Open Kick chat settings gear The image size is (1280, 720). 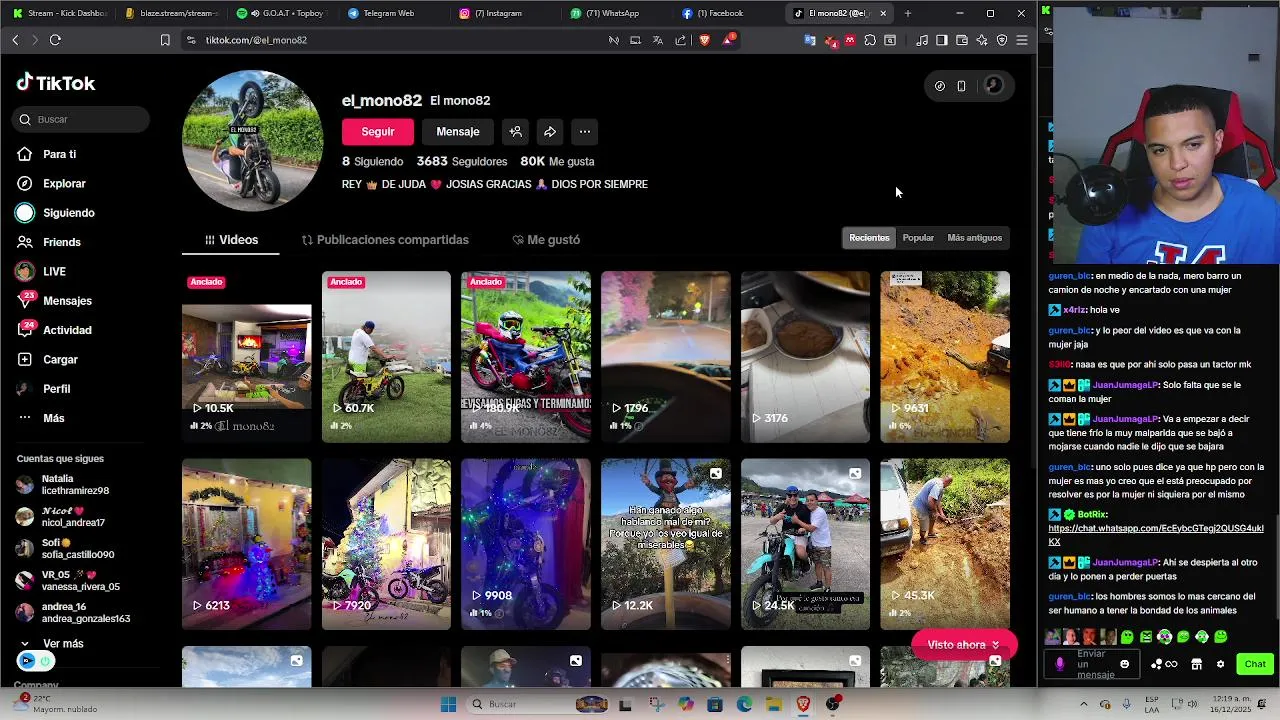tap(1220, 664)
